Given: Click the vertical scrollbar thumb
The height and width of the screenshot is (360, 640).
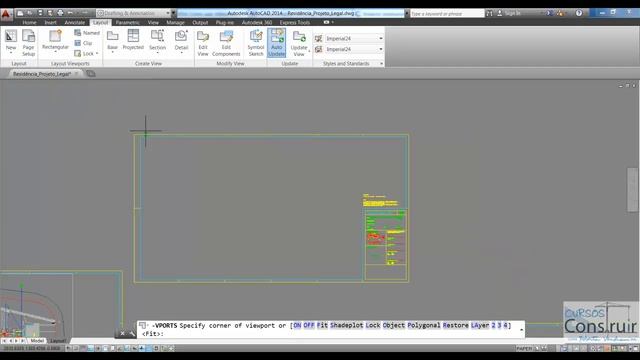Looking at the screenshot, I should pyautogui.click(x=632, y=190).
